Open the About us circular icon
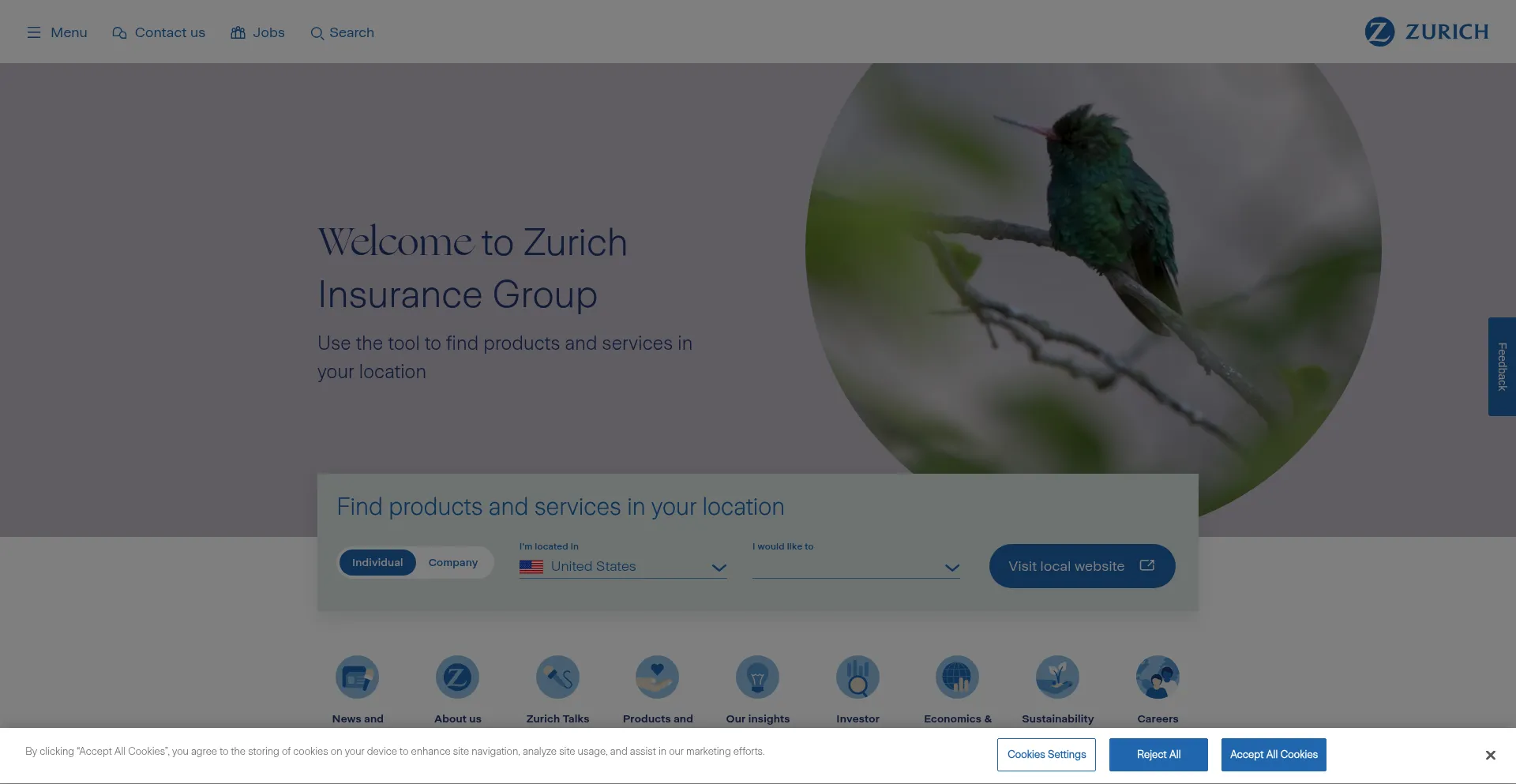Image resolution: width=1516 pixels, height=784 pixels. tap(457, 677)
